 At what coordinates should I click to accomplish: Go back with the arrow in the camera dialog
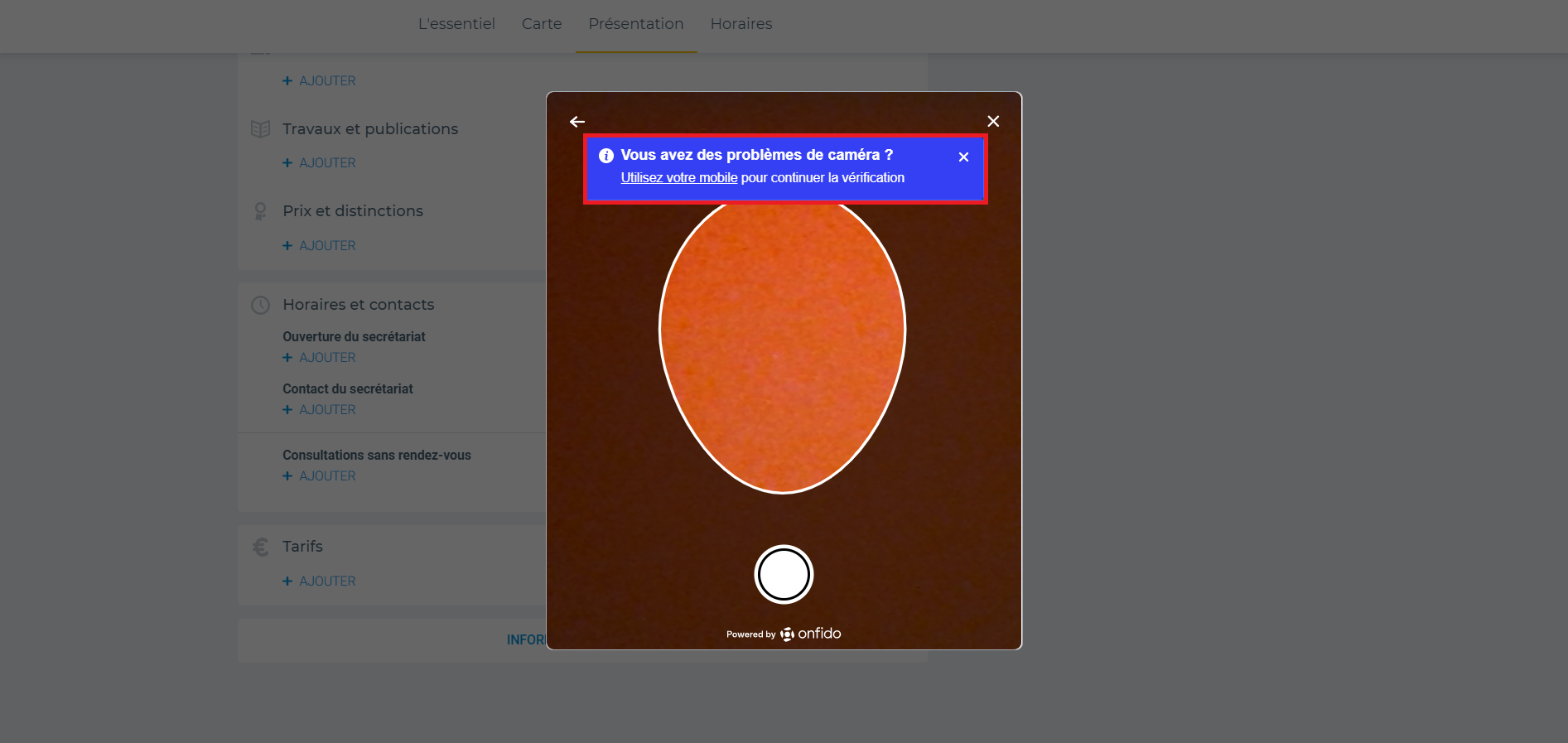tap(577, 122)
